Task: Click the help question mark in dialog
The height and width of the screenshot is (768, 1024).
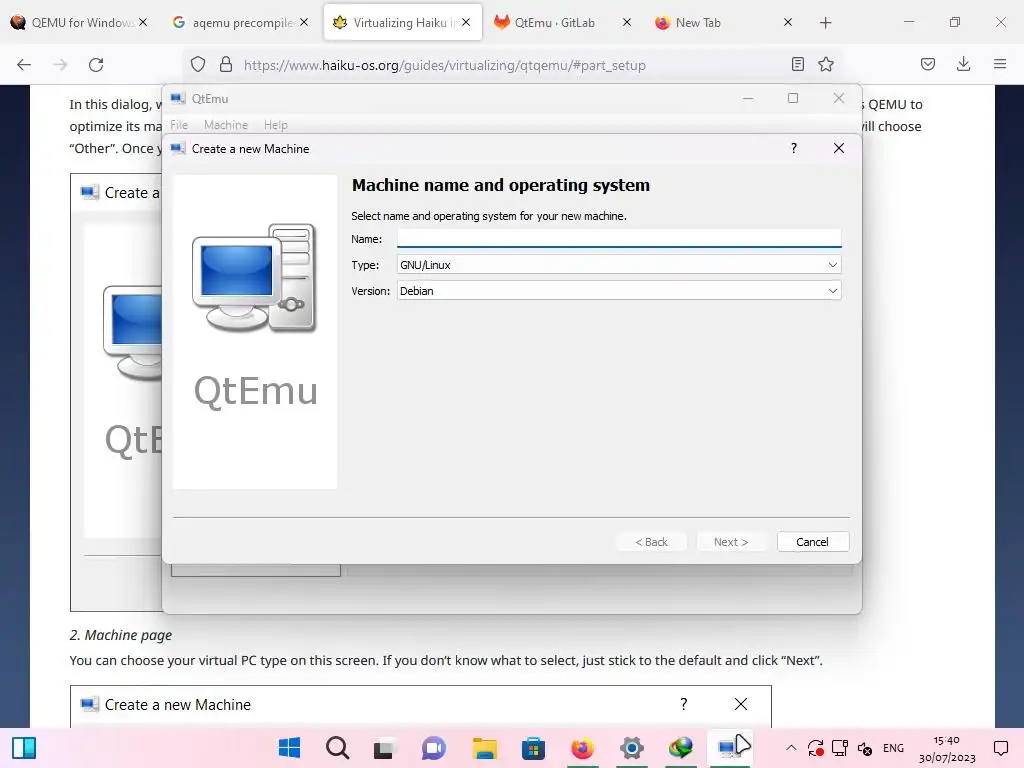Action: coord(793,148)
